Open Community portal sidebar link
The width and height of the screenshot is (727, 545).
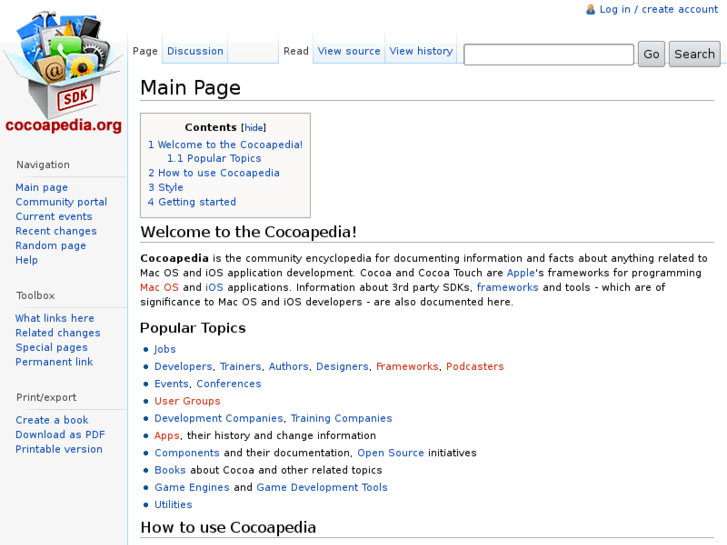pos(61,202)
